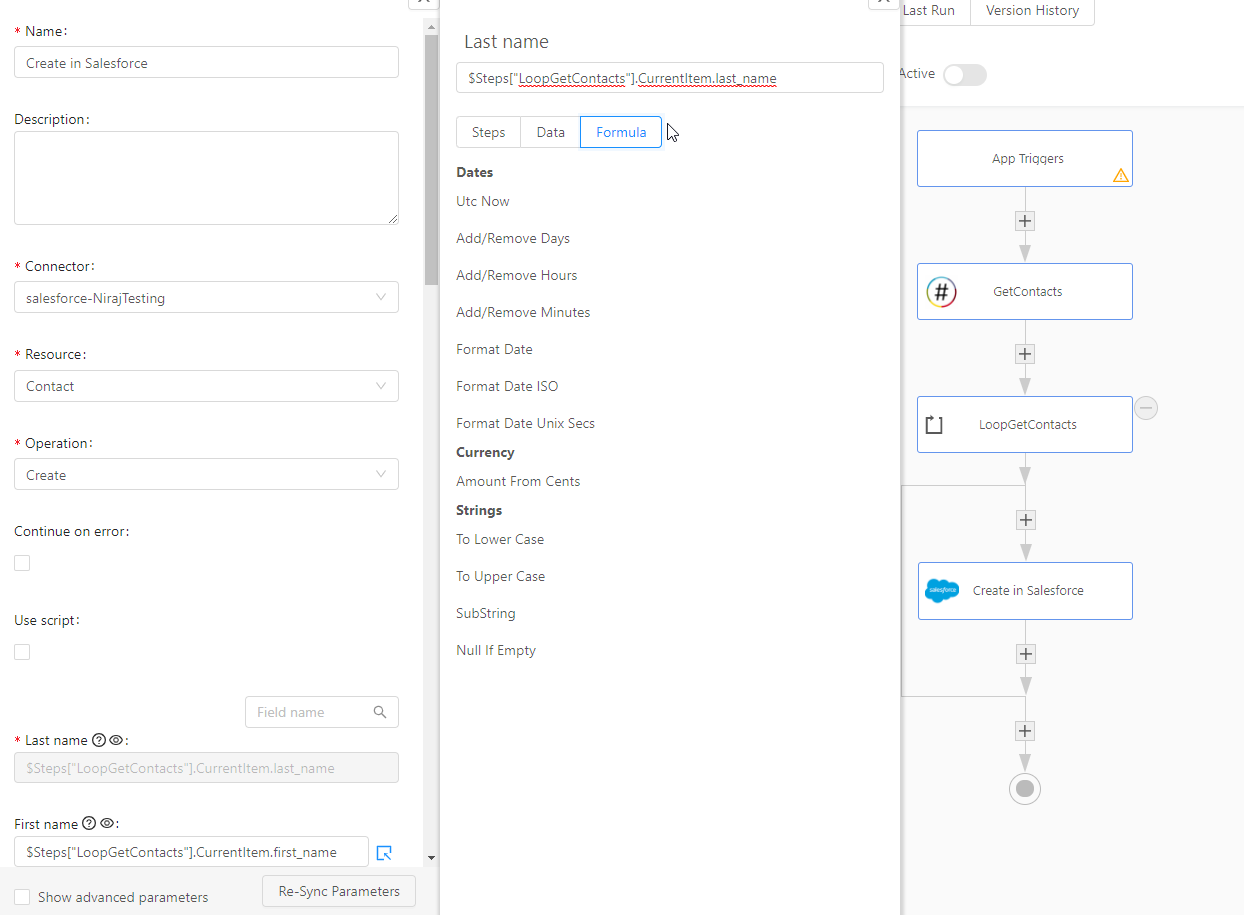Click the search icon in Field name box
The image size is (1244, 917).
(380, 712)
